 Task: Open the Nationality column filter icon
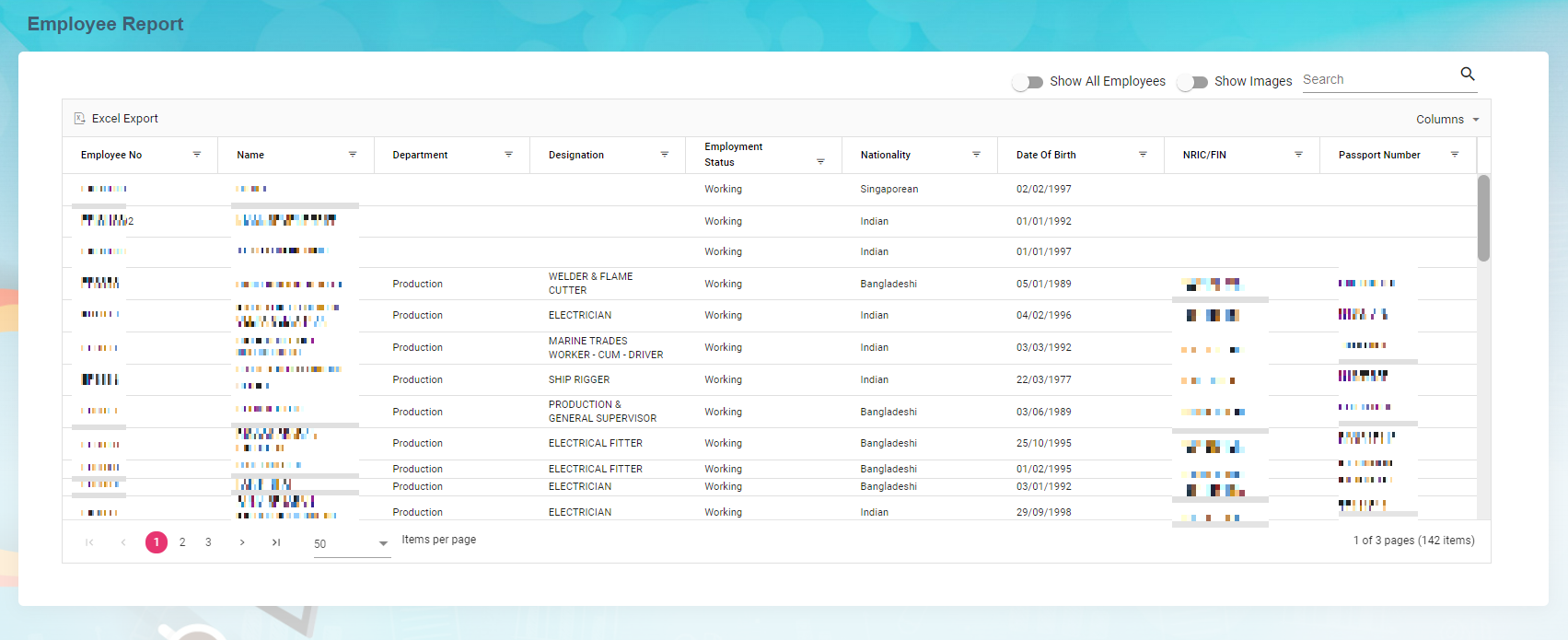click(977, 155)
